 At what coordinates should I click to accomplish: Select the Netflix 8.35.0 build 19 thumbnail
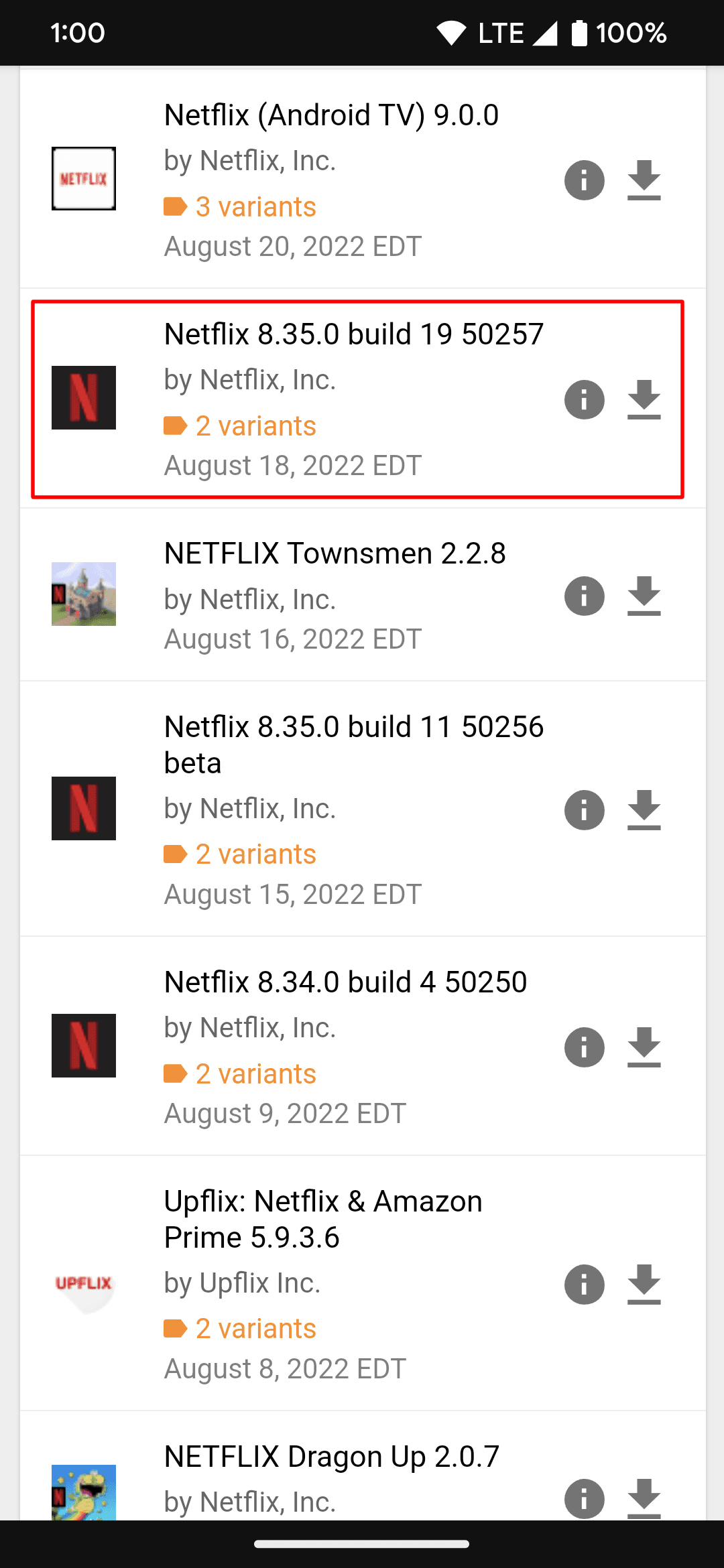83,397
